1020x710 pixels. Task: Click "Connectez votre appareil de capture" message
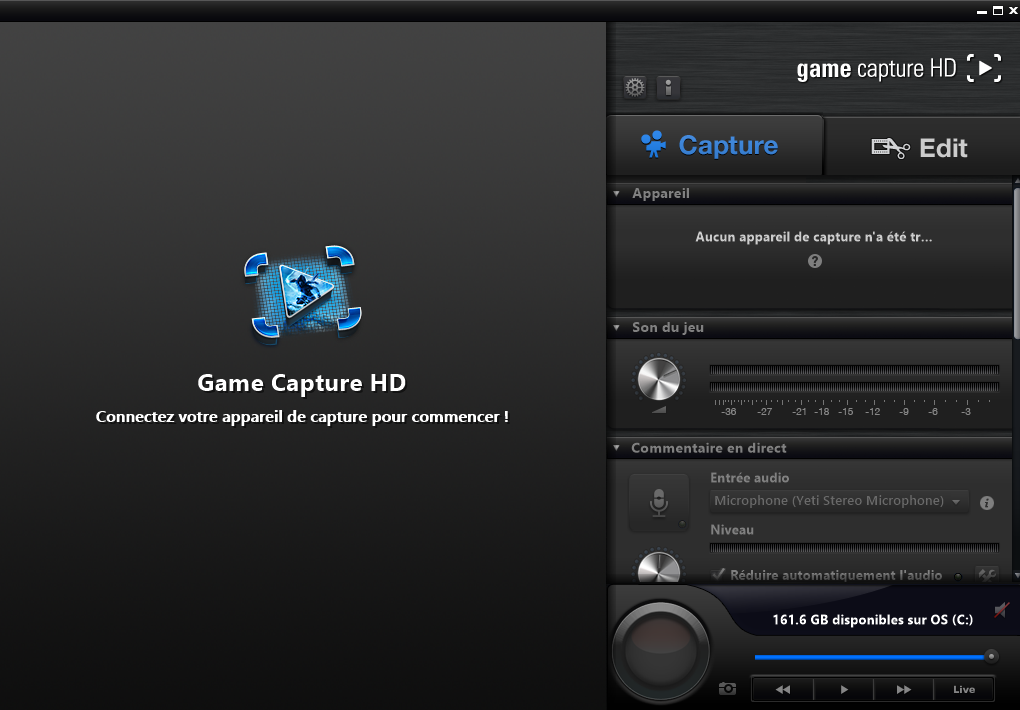coord(302,416)
